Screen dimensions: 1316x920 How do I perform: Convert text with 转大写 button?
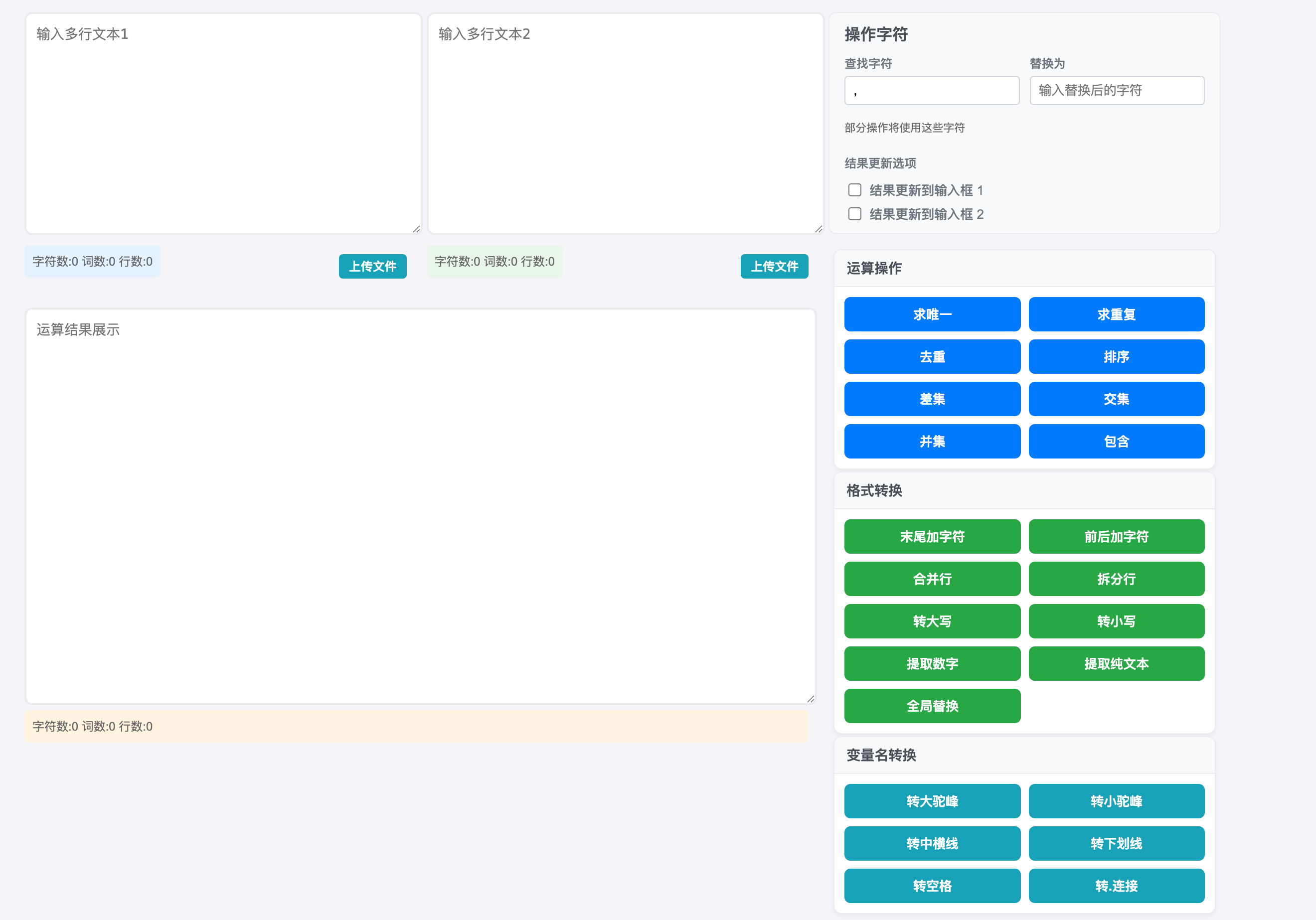tap(932, 621)
